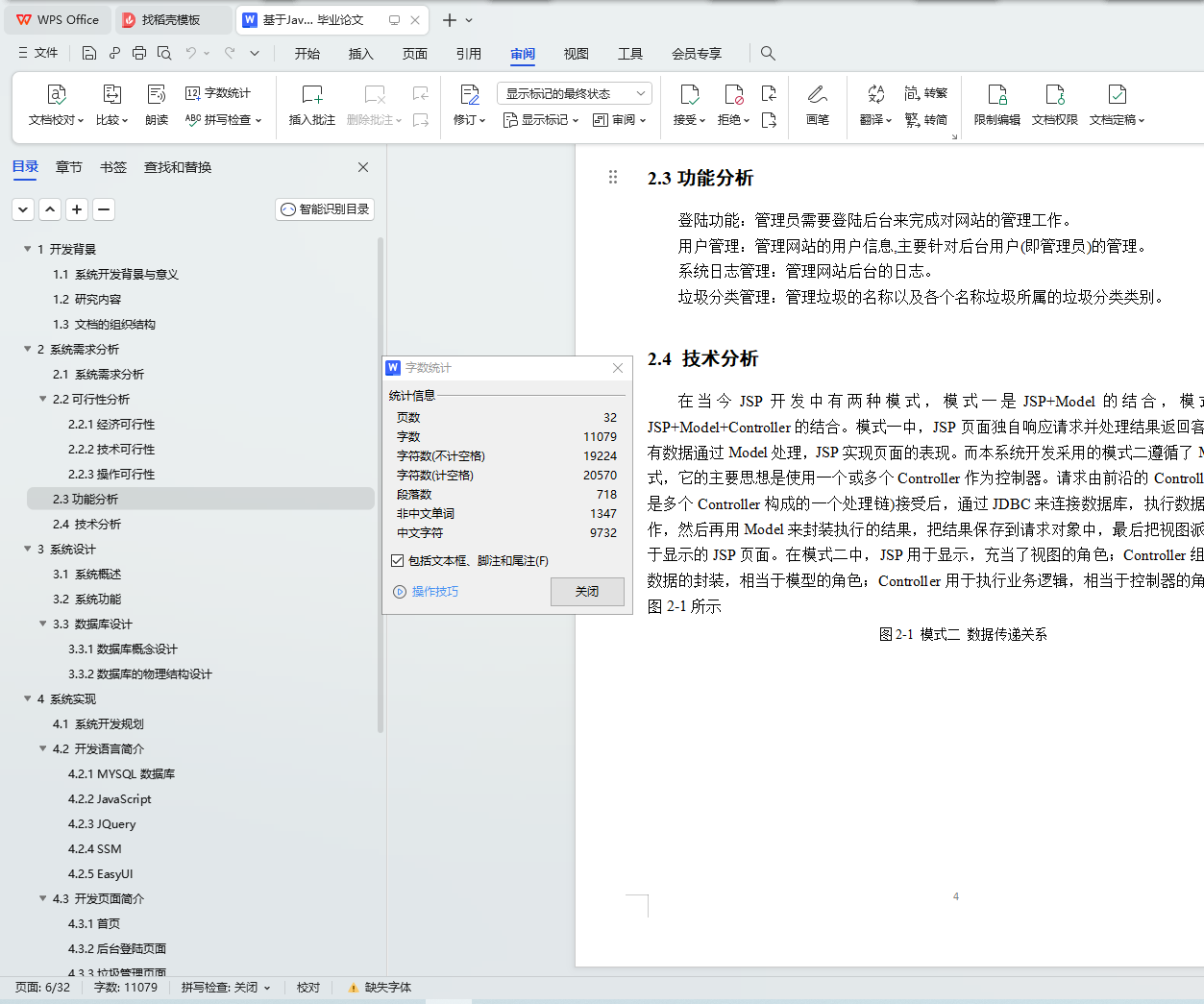Viewport: 1204px width, 1004px height.
Task: Open the 文件 file menu
Action: [x=38, y=53]
